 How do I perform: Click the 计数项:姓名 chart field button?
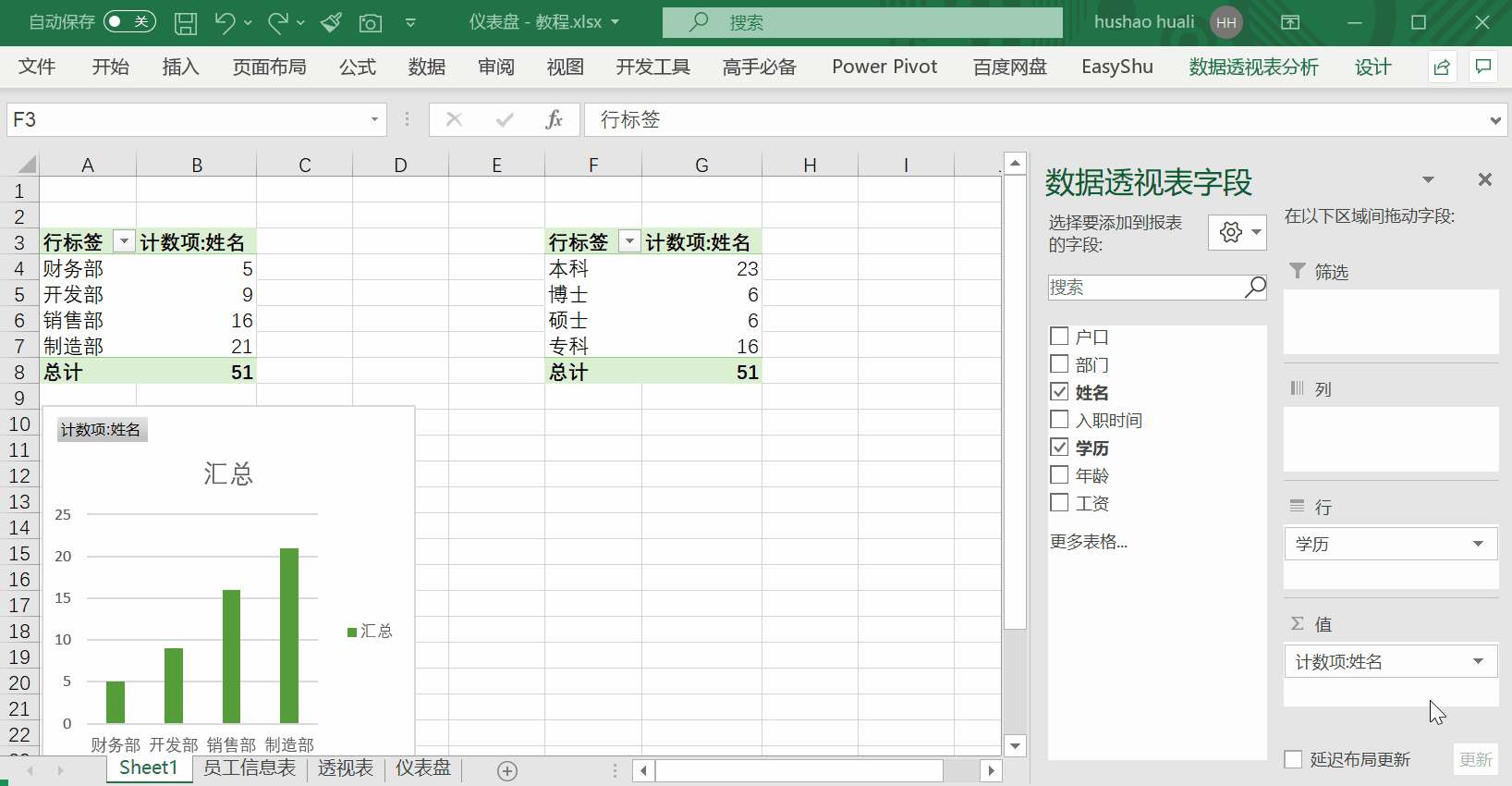(x=101, y=429)
